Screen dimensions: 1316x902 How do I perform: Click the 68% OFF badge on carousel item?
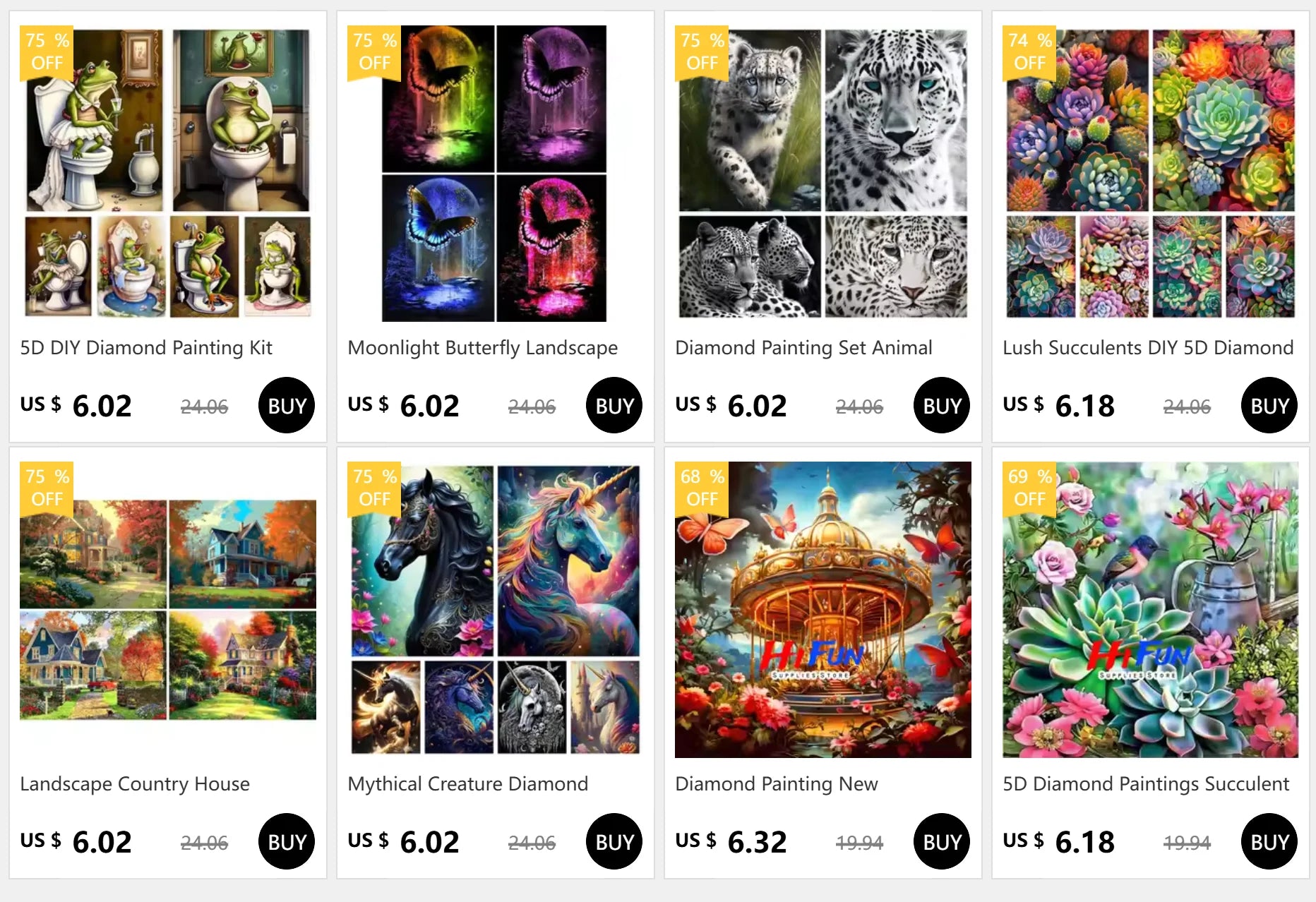click(702, 488)
